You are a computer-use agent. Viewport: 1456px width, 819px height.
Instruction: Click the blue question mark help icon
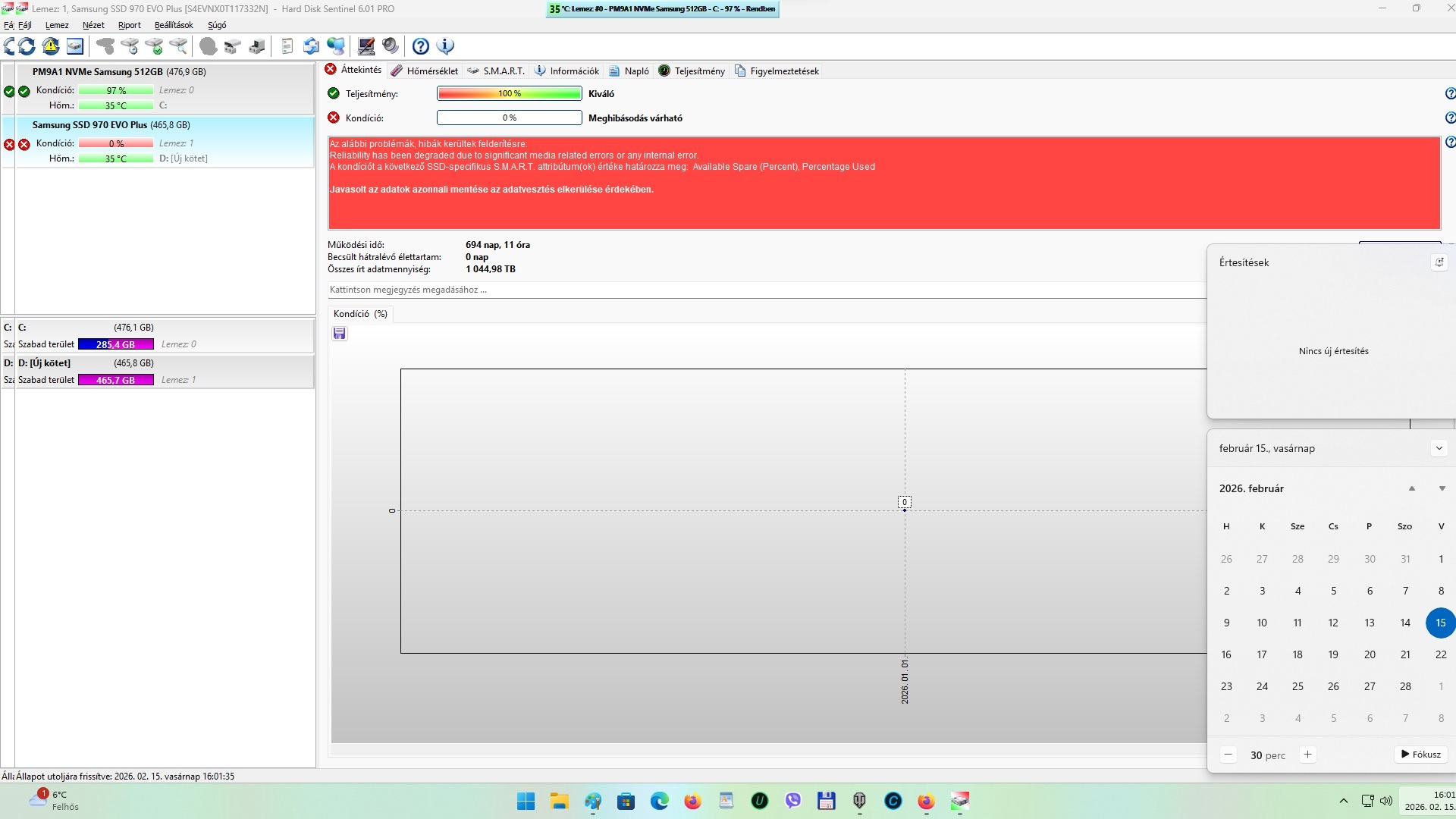pyautogui.click(x=421, y=46)
